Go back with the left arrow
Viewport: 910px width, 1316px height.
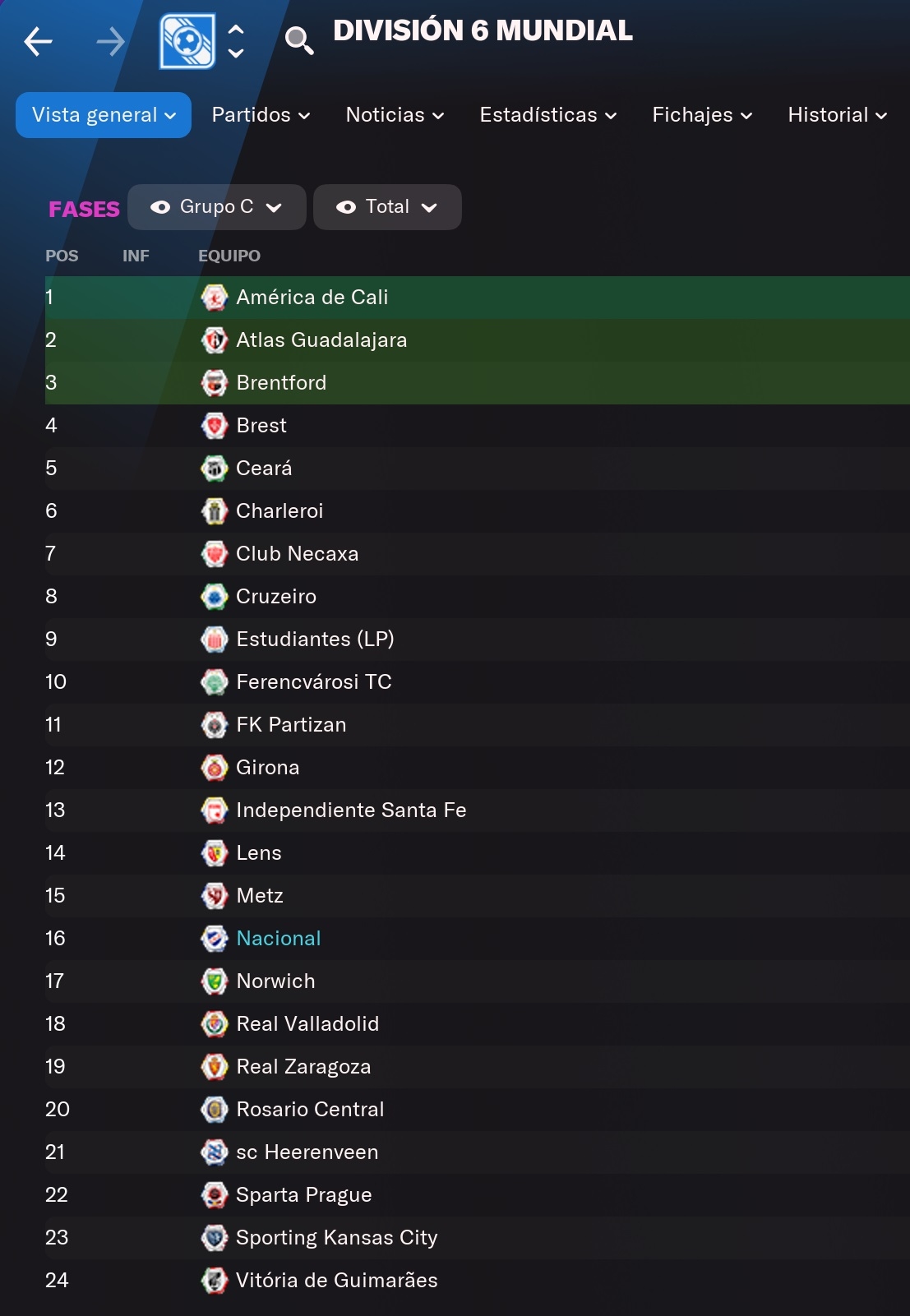38,41
